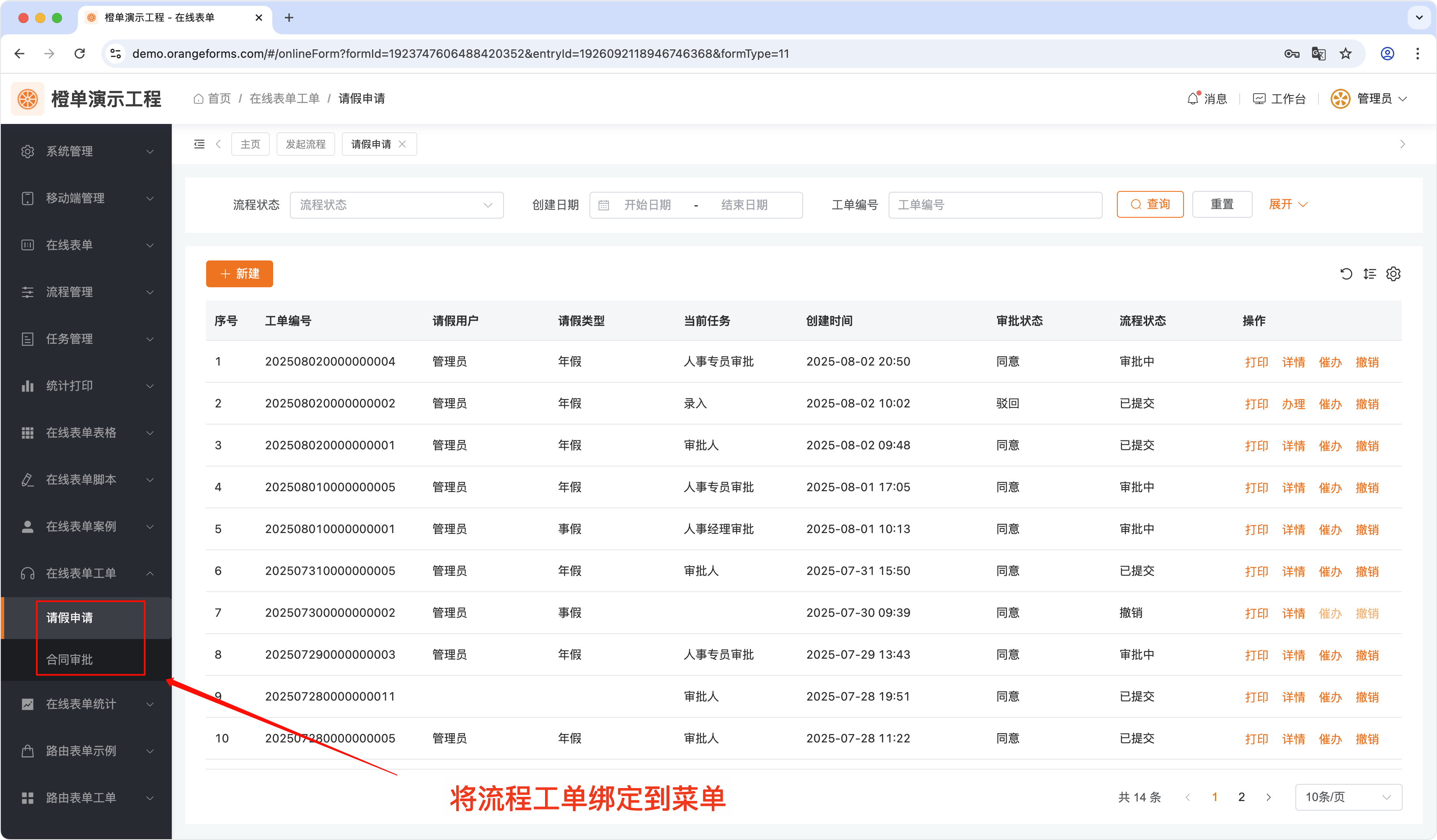Click the 新建 create button
Viewport: 1437px width, 840px height.
(240, 274)
